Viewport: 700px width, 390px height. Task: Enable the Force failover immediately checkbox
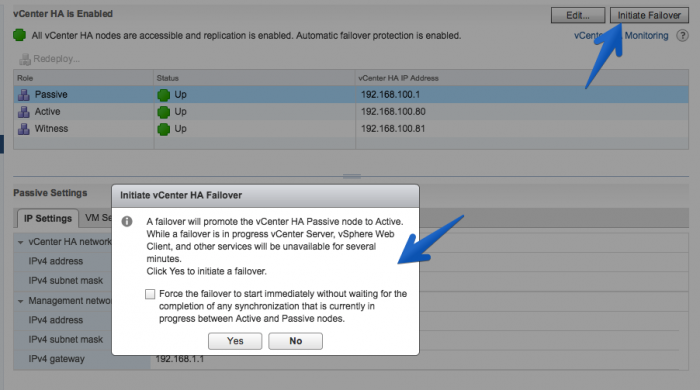click(x=150, y=294)
